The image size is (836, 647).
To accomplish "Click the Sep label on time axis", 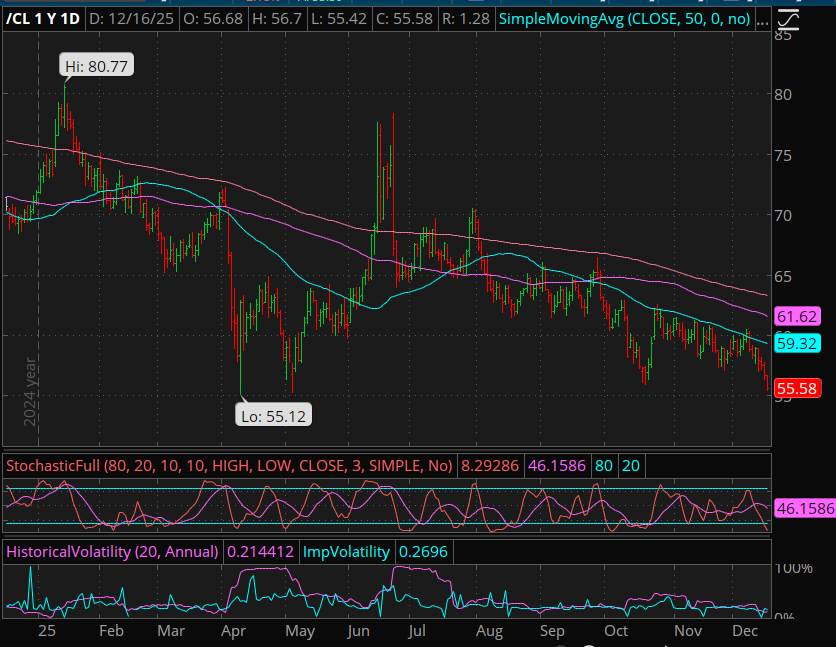I will pyautogui.click(x=552, y=631).
